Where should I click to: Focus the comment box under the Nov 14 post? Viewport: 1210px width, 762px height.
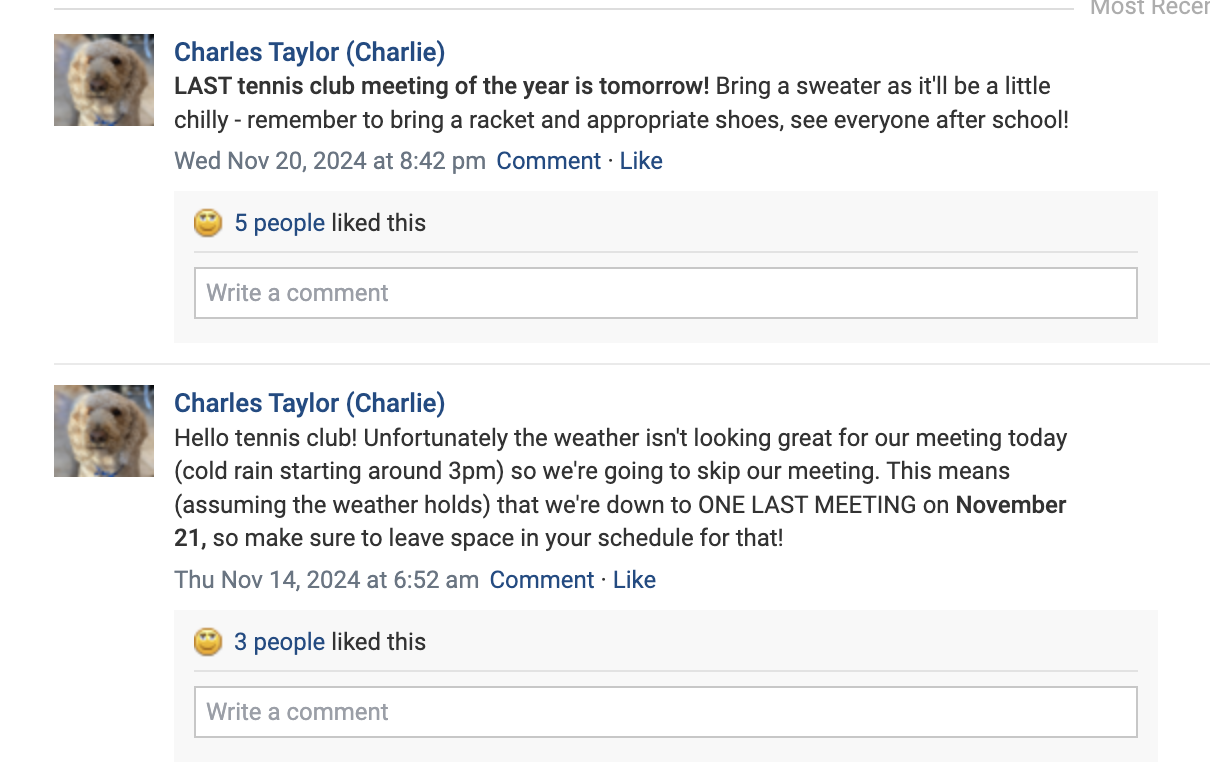(665, 712)
